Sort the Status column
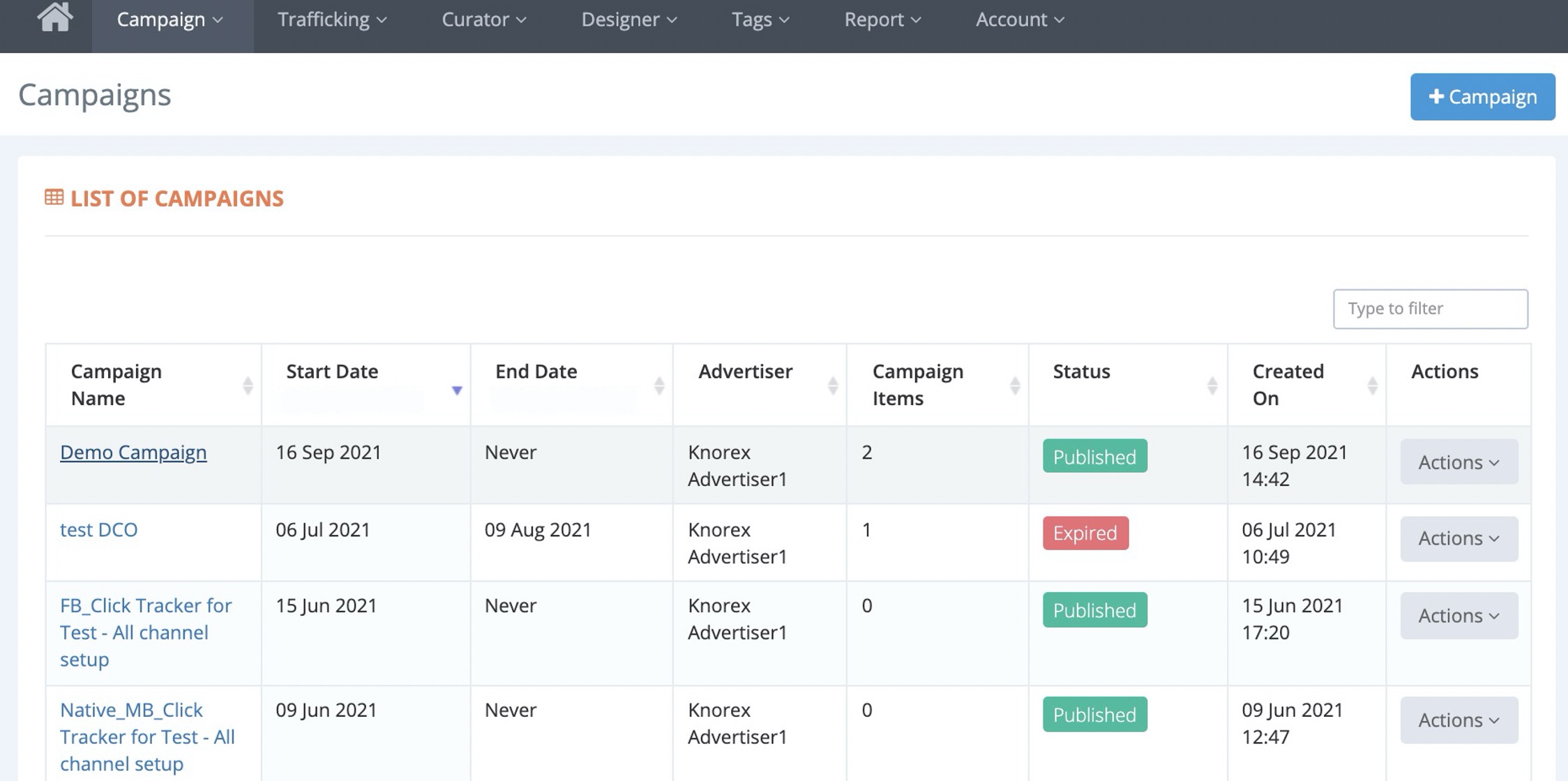This screenshot has width=1568, height=781. [x=1212, y=386]
